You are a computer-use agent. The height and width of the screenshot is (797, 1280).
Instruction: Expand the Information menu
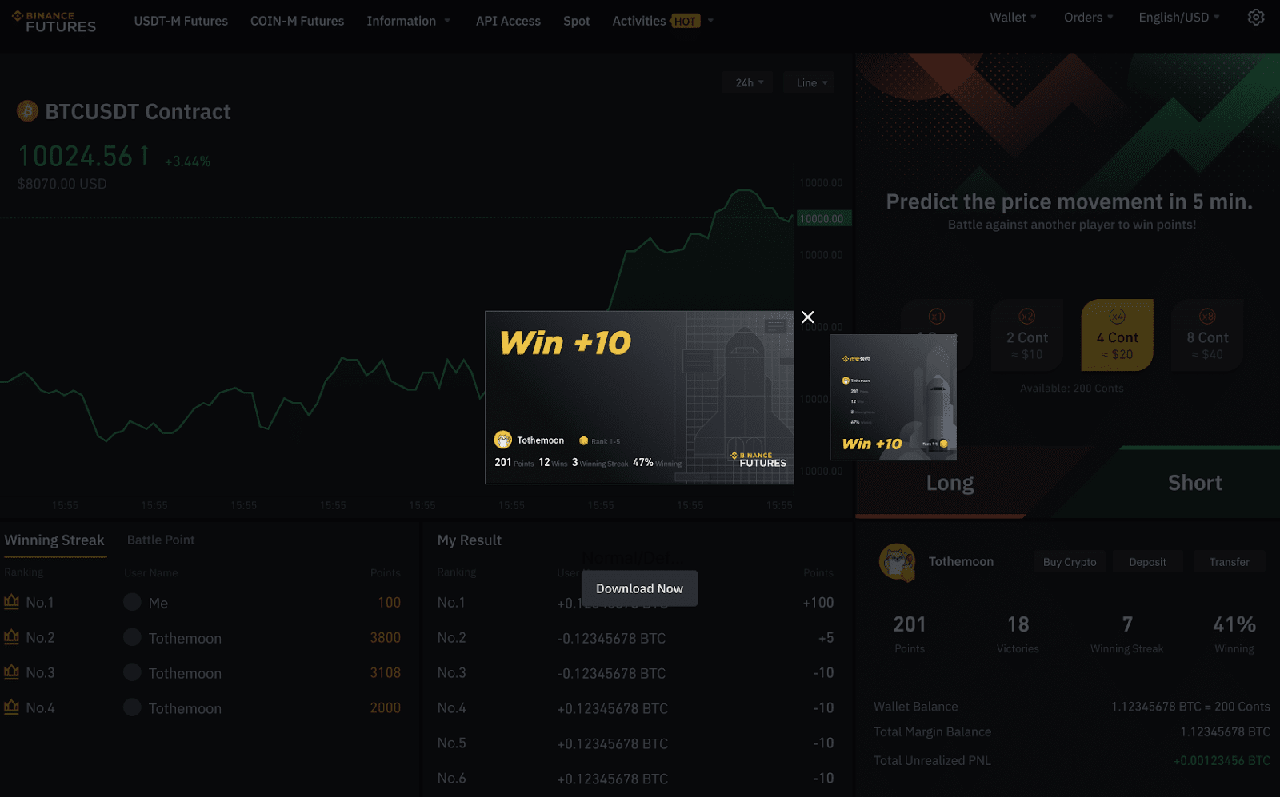pos(408,21)
